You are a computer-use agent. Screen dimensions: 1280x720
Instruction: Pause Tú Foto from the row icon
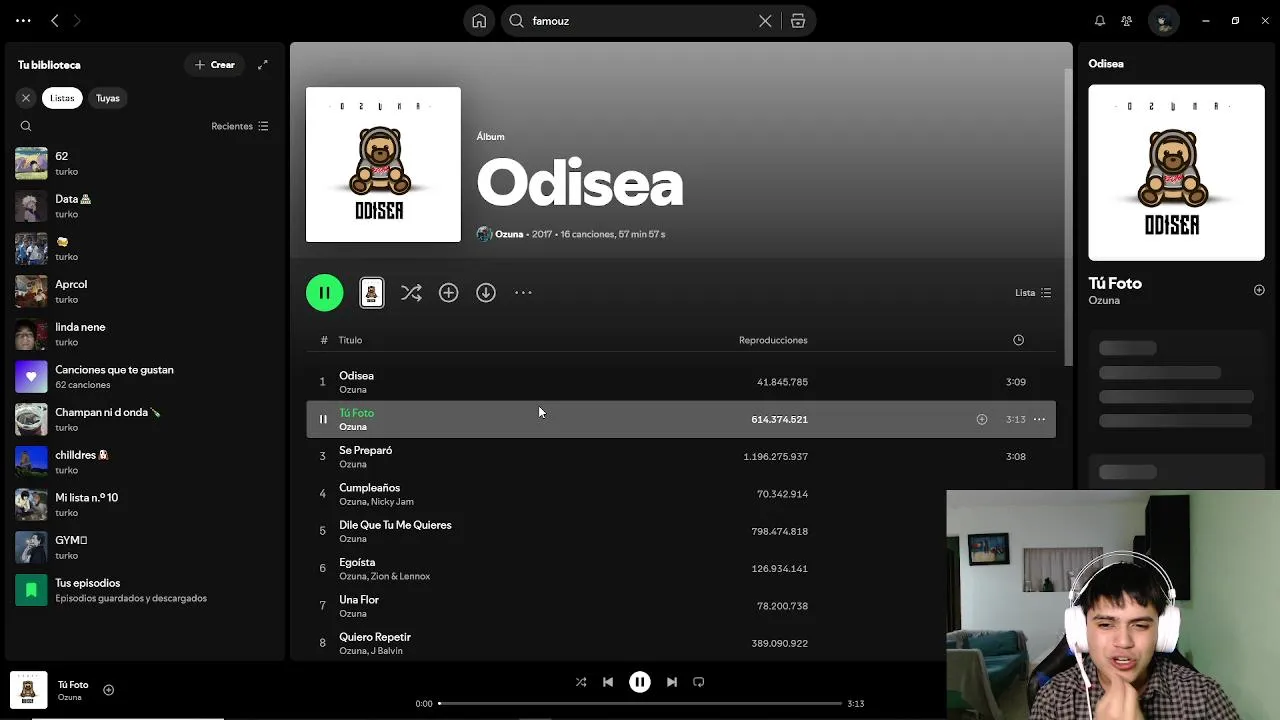(322, 419)
